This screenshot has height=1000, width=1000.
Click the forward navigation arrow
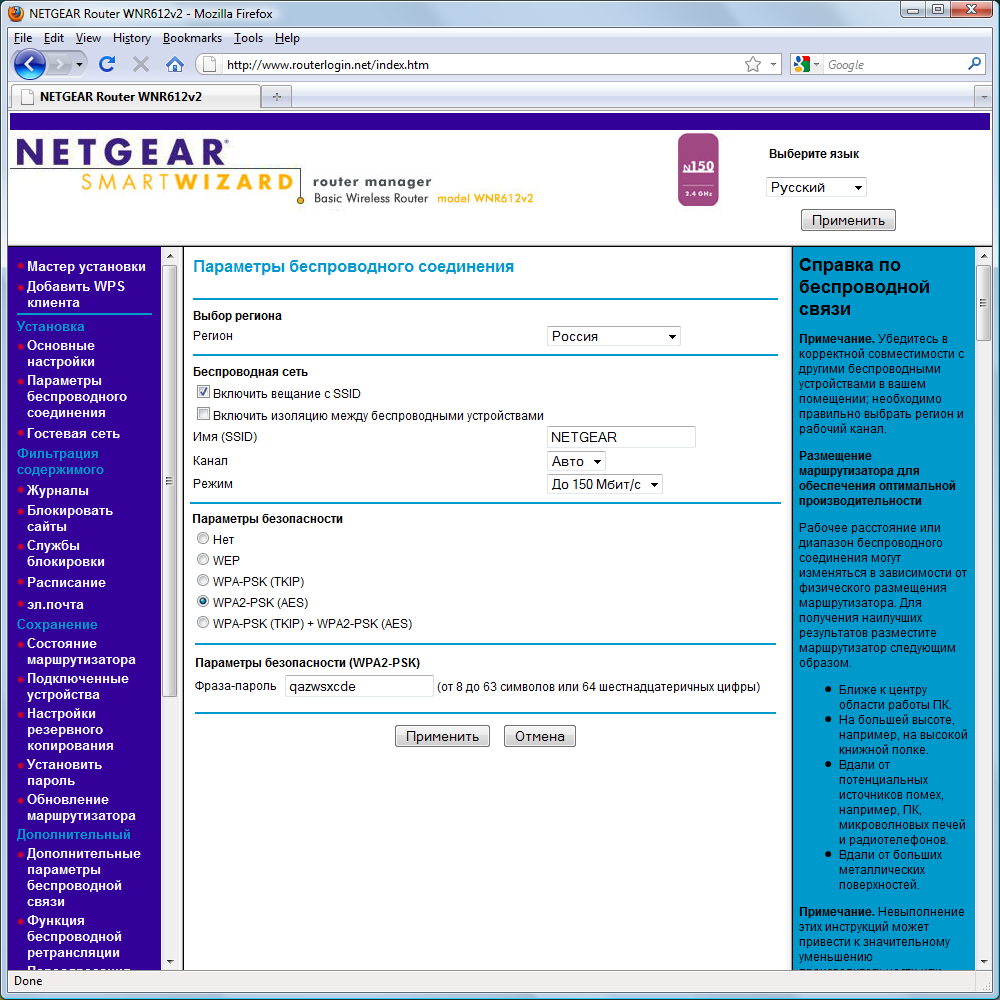(x=60, y=64)
